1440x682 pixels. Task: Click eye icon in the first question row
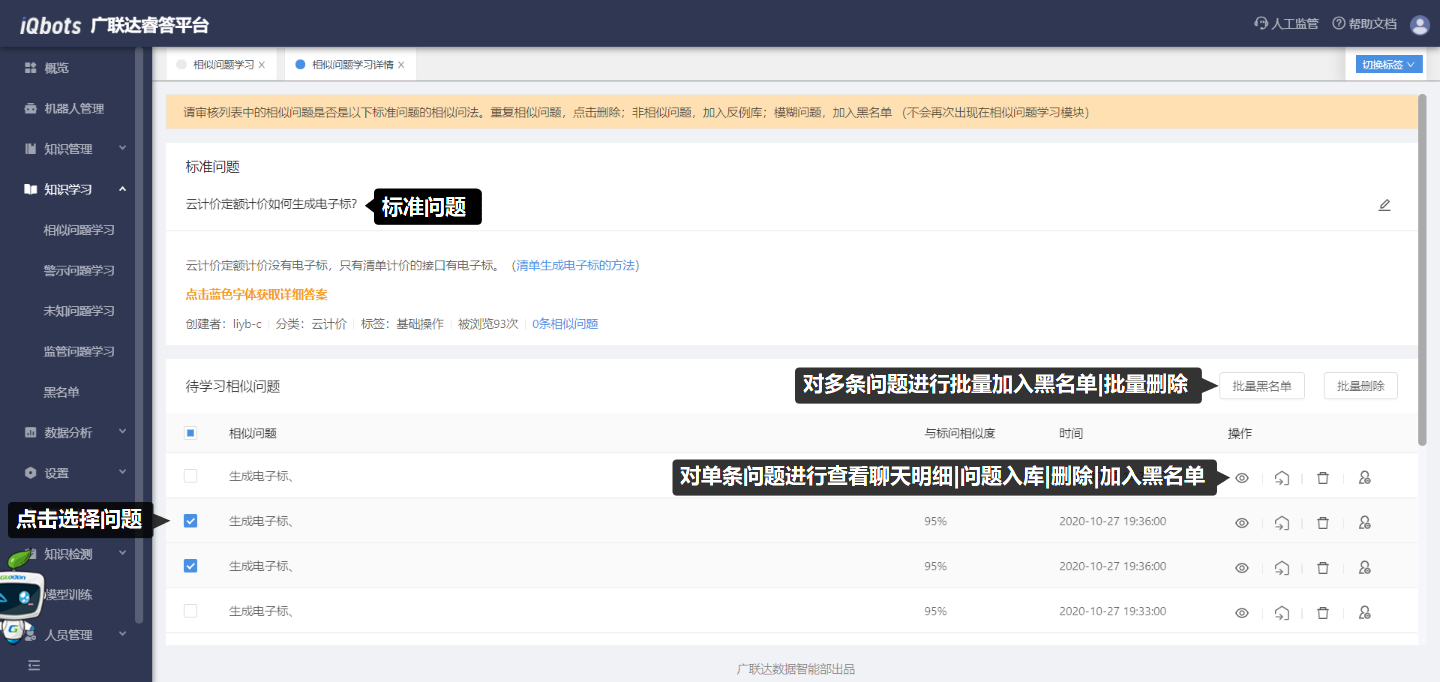click(1242, 478)
